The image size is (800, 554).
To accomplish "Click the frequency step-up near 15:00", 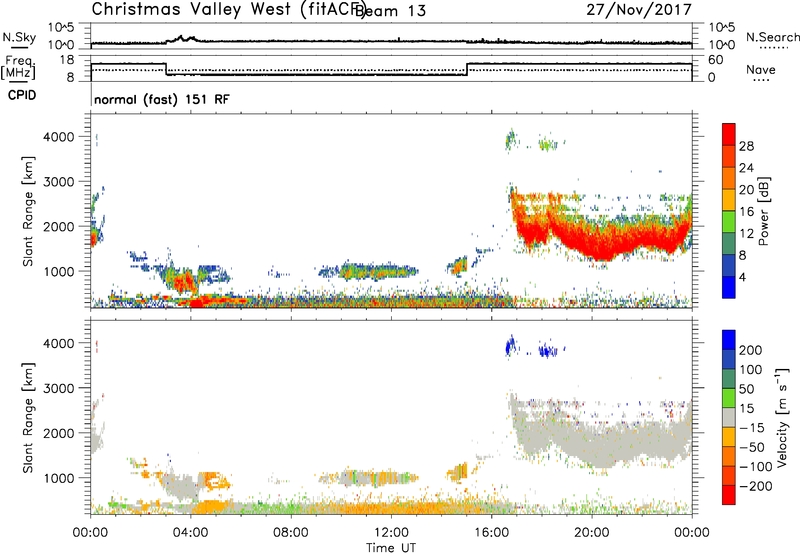I will click(x=467, y=69).
